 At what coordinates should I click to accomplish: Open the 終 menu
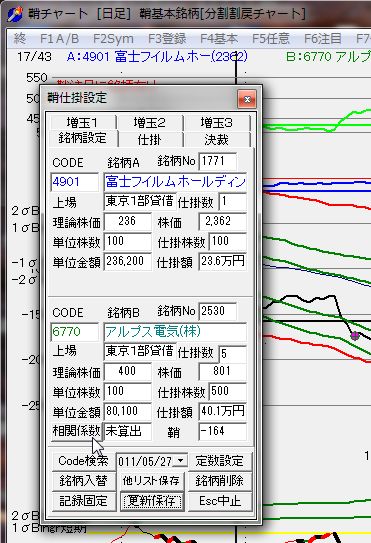coord(20,38)
